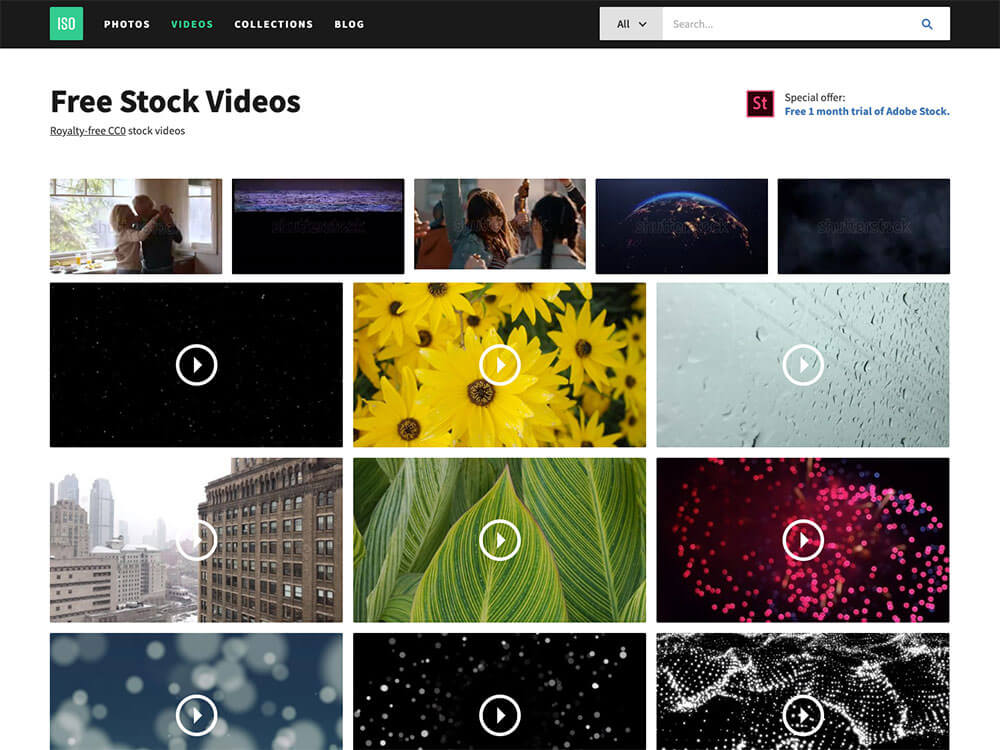Open the Earth at night thumbnail

pos(682,226)
